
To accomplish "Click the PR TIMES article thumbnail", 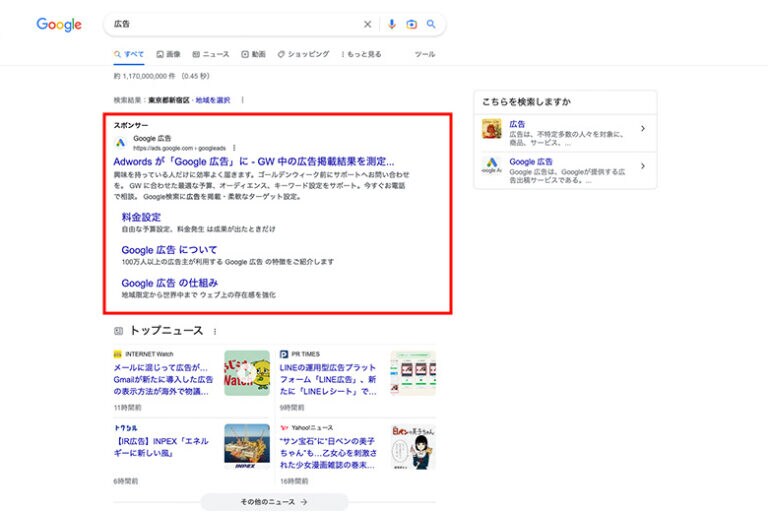I will coord(413,373).
